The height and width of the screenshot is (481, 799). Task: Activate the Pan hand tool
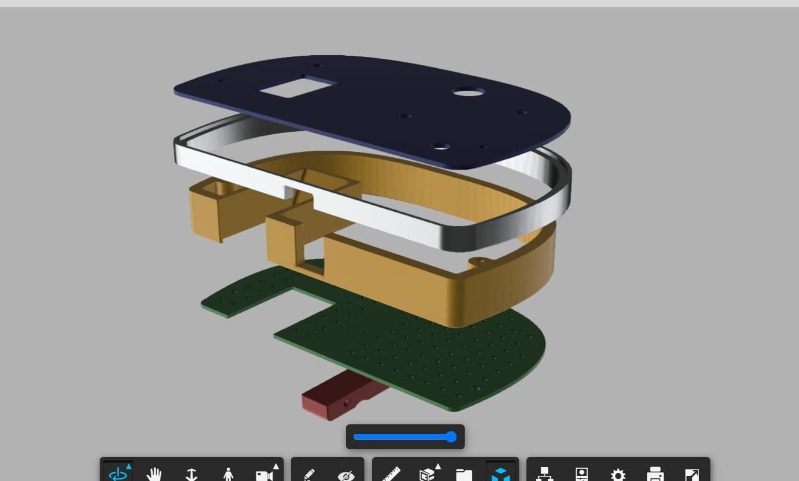[x=154, y=474]
